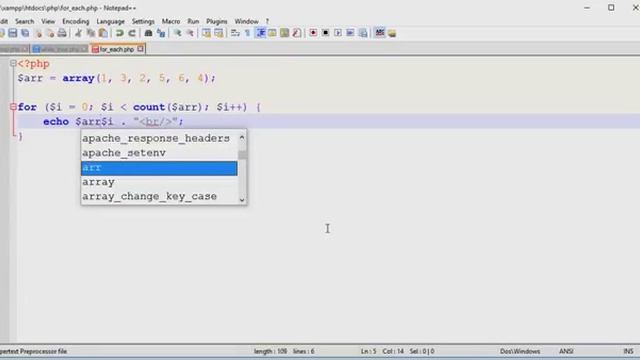This screenshot has height=360, width=640.
Task: Maximize the Notepad++ window
Action: 611,8
